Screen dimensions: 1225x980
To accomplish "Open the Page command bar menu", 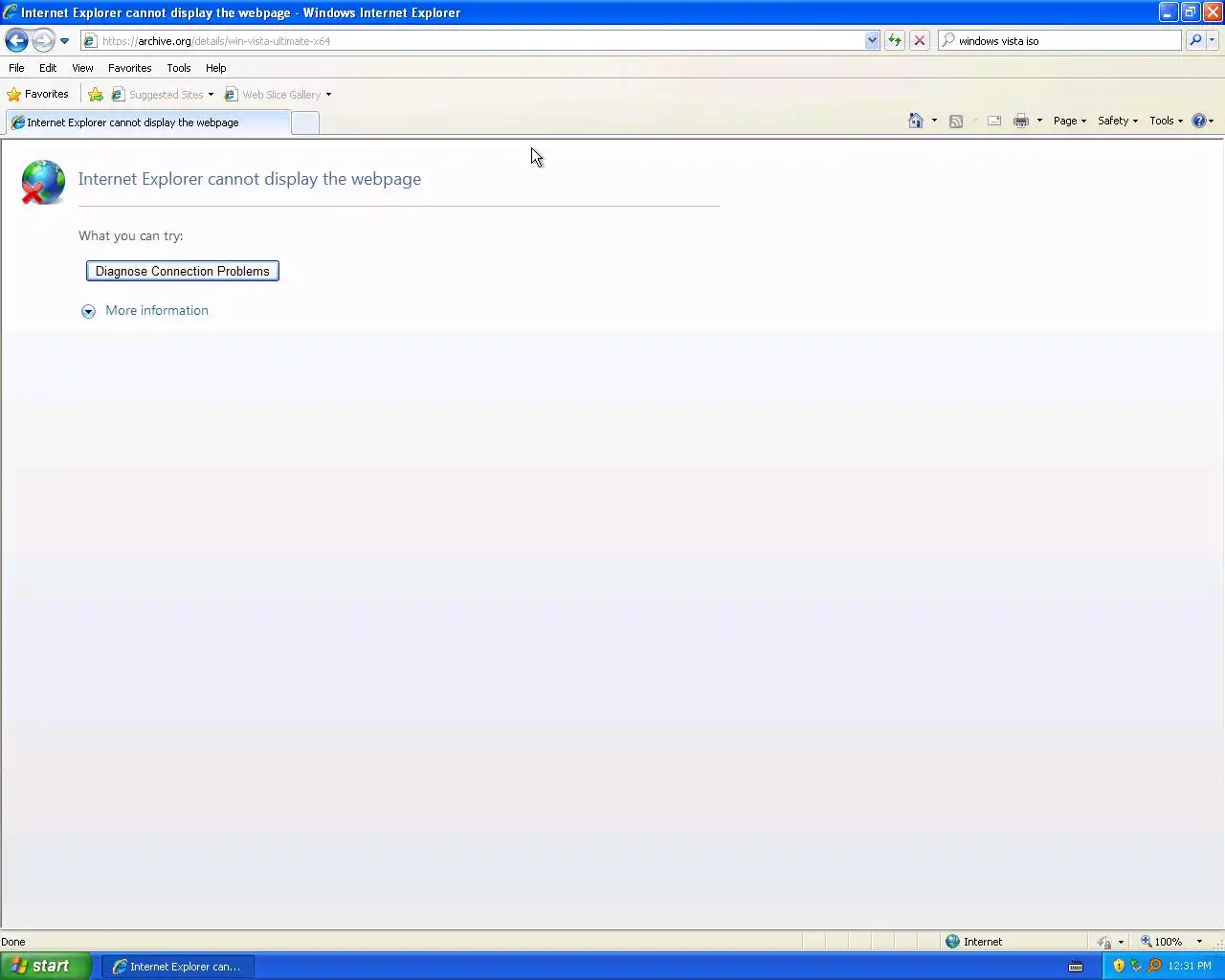I will point(1070,121).
